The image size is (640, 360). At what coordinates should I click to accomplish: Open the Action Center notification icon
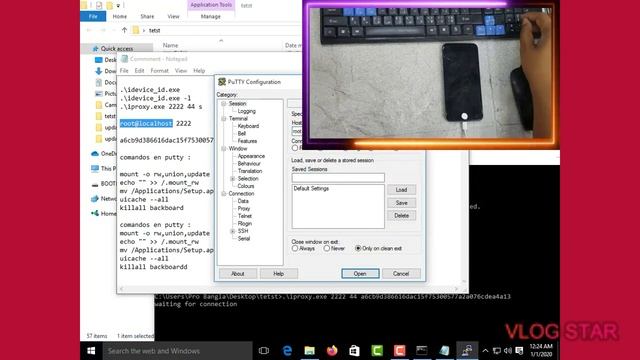[x=519, y=351]
